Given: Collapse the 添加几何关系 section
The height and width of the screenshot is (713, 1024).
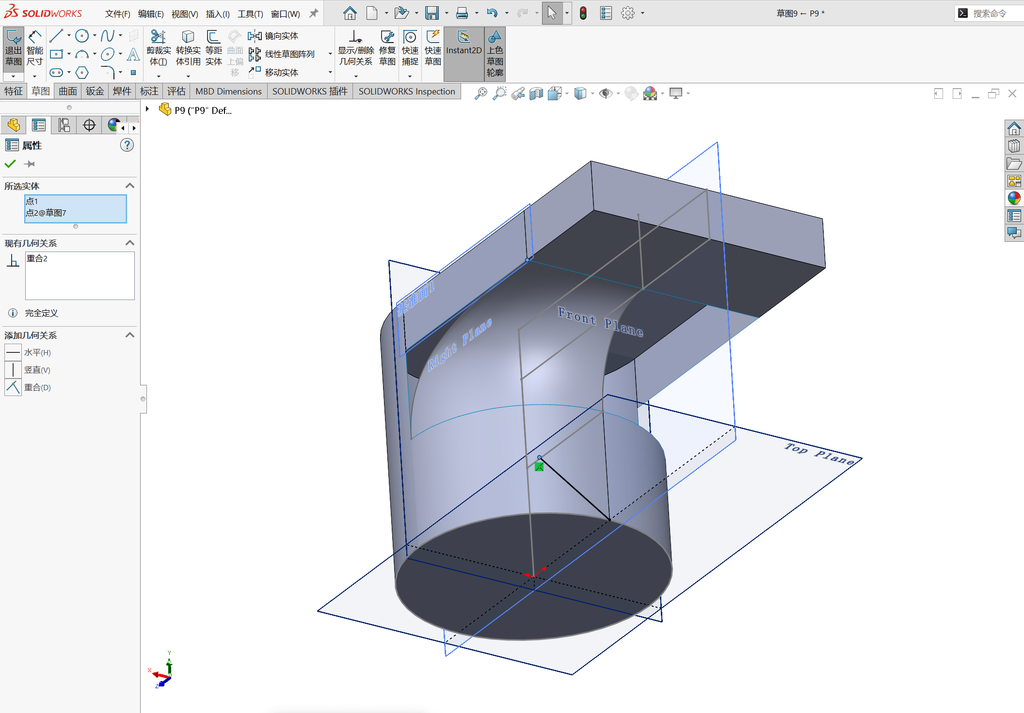Looking at the screenshot, I should point(129,335).
